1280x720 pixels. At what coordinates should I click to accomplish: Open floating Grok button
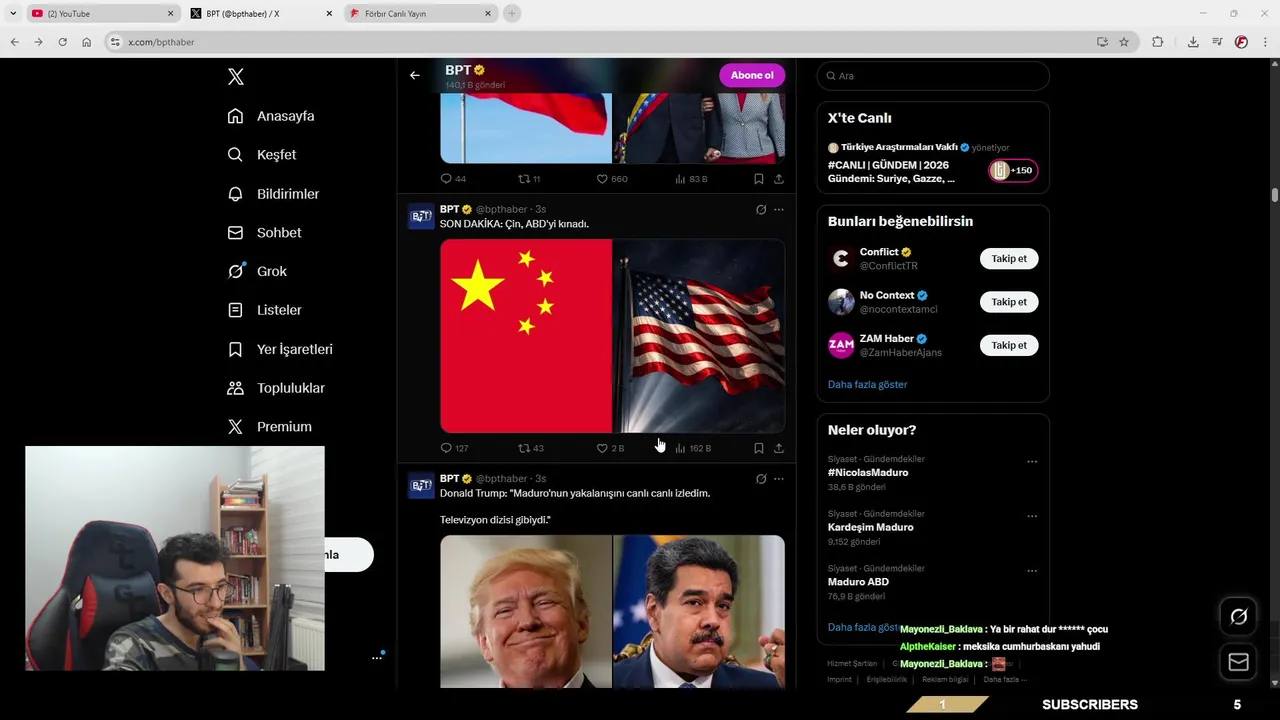click(1238, 616)
